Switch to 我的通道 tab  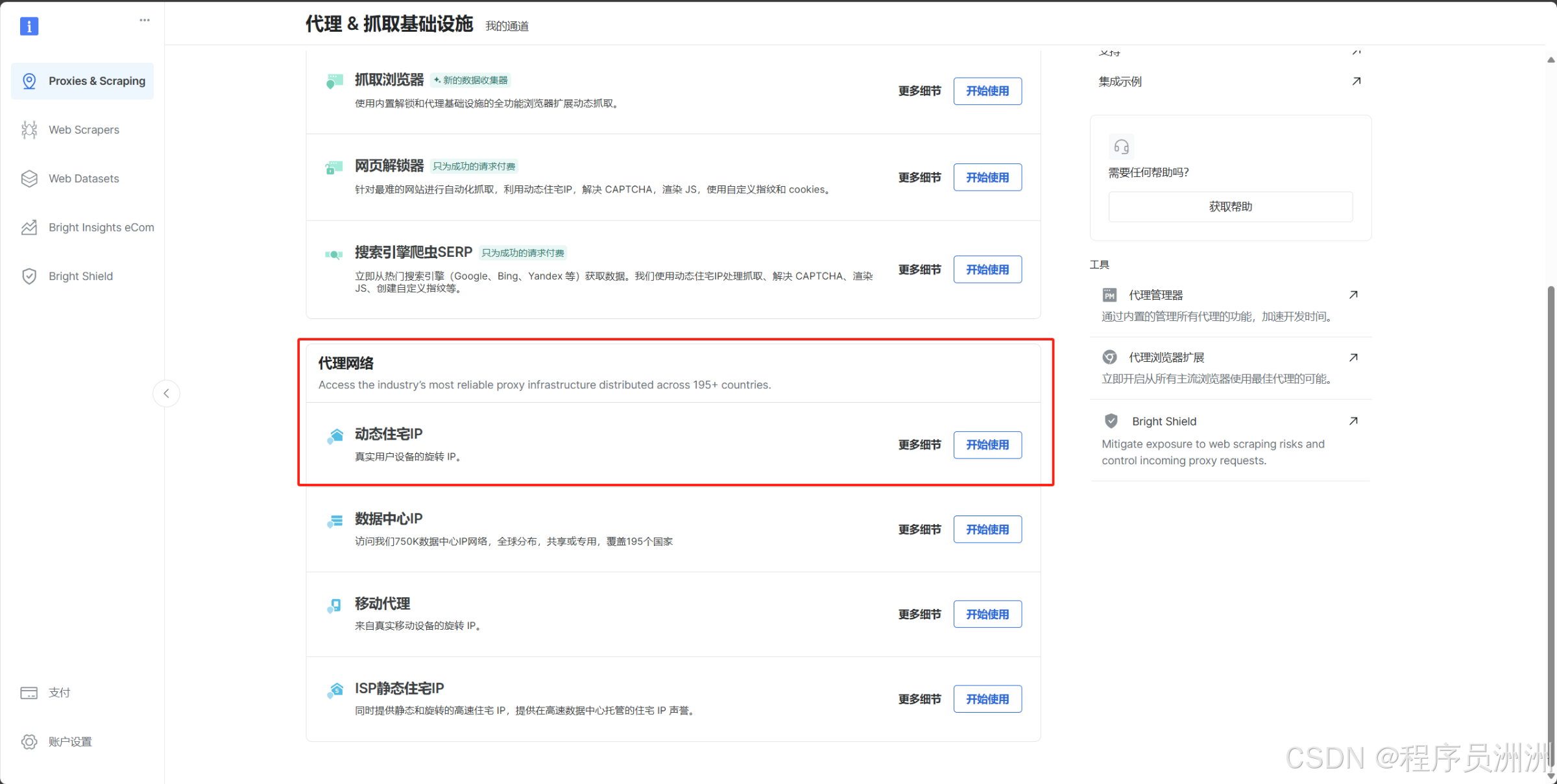click(x=507, y=26)
